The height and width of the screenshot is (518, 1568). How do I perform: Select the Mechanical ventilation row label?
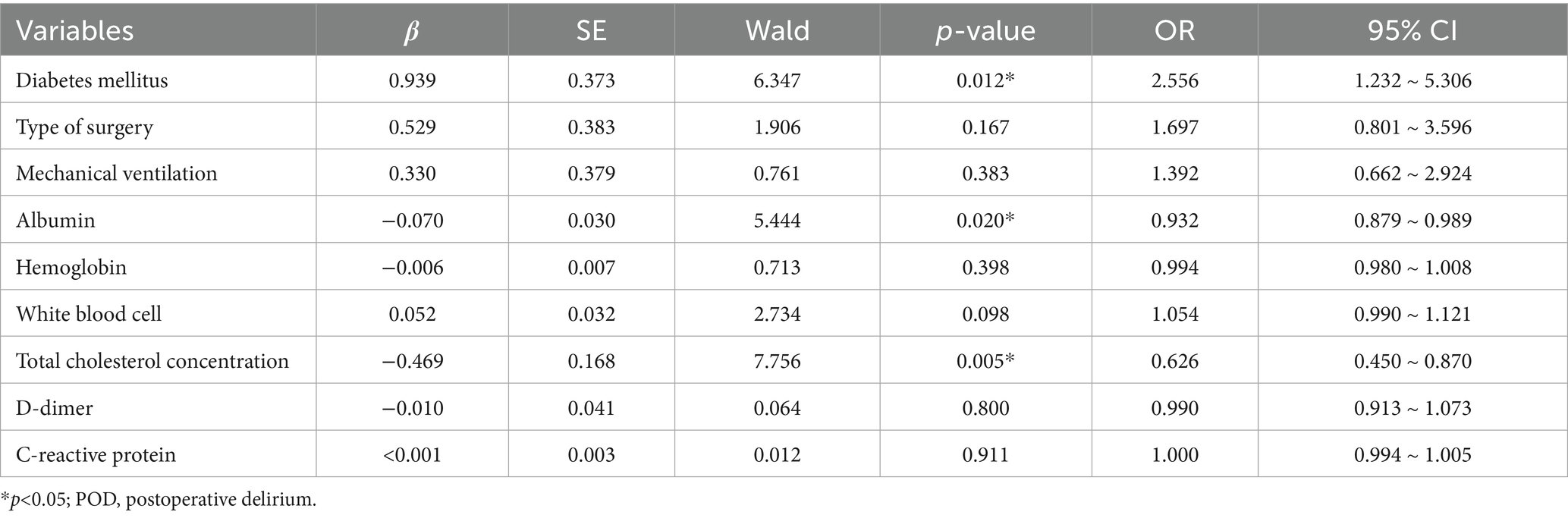(116, 174)
